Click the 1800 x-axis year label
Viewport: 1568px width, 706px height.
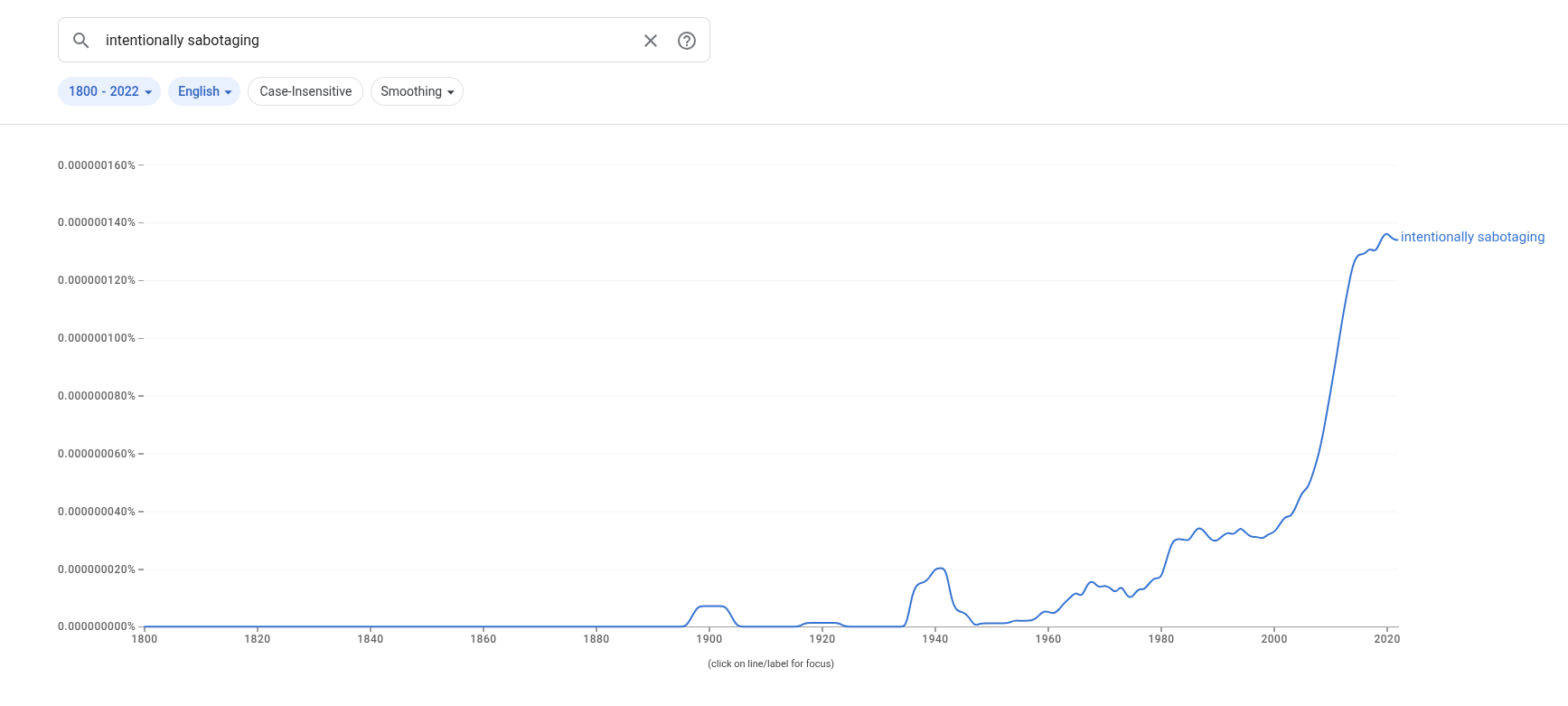click(x=145, y=639)
